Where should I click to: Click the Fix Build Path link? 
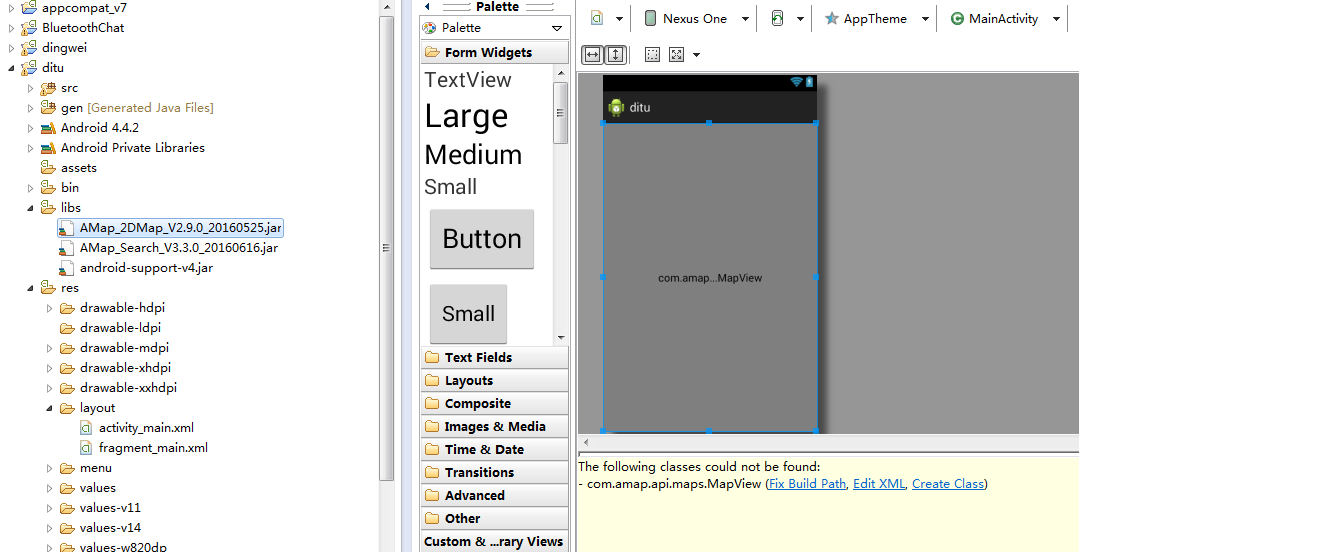807,484
